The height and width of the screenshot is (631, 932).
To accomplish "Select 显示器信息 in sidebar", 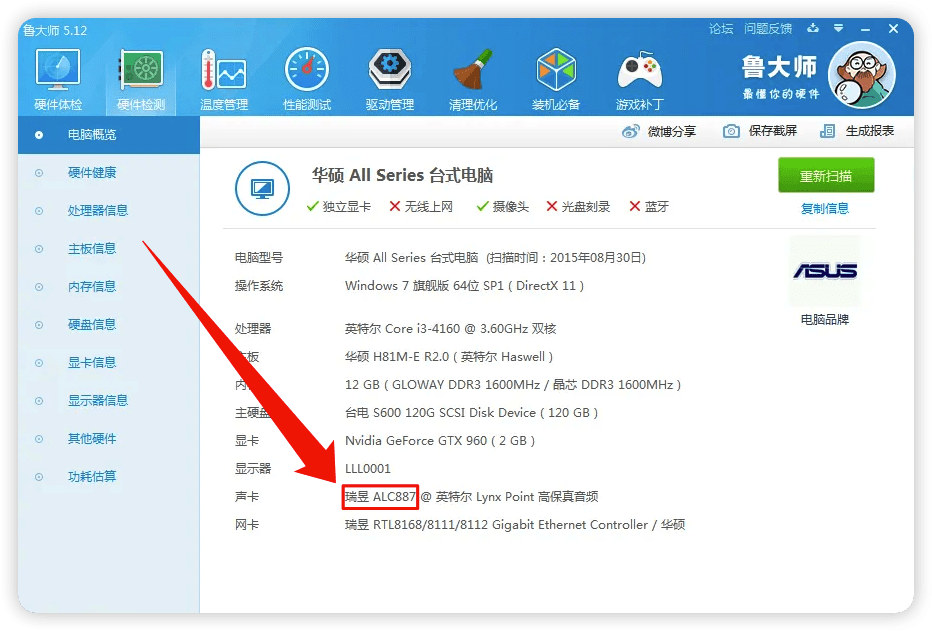I will (x=109, y=401).
